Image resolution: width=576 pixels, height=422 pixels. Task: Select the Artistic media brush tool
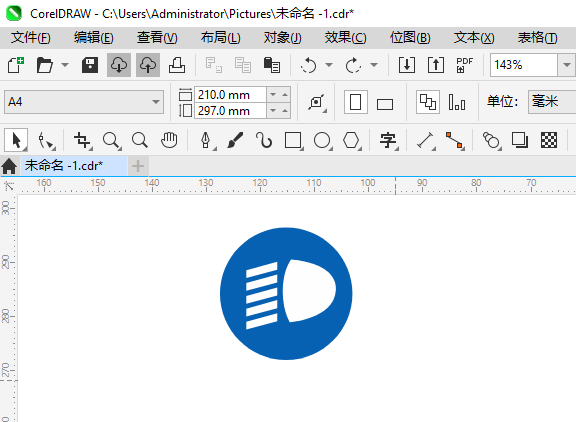[x=235, y=140]
